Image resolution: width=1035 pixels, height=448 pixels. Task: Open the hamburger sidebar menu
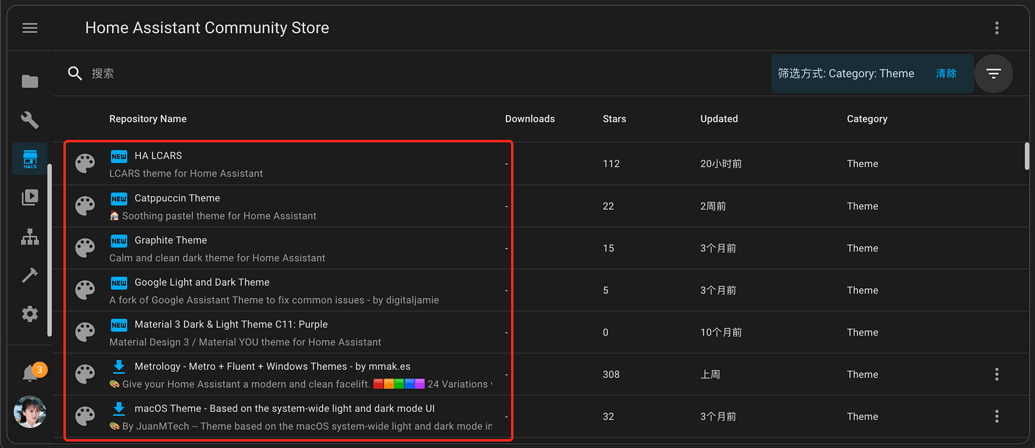tap(30, 28)
